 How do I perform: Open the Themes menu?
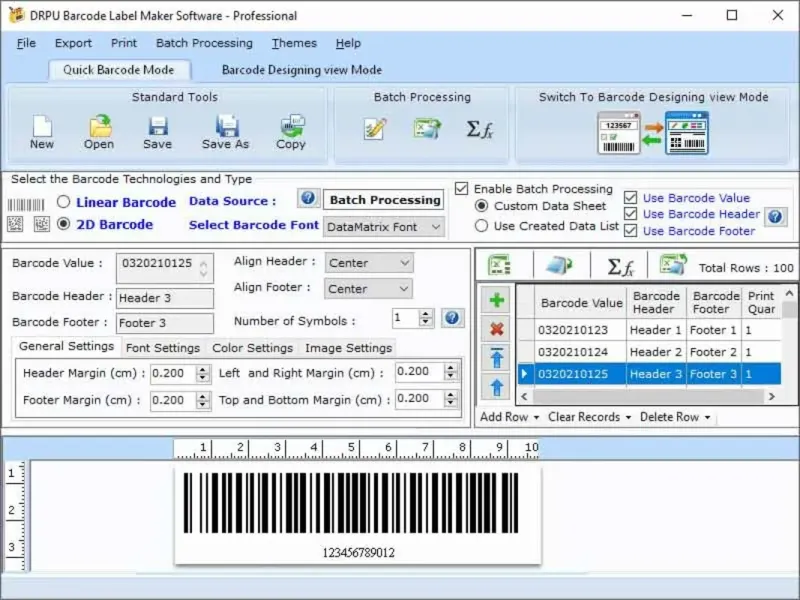[294, 43]
